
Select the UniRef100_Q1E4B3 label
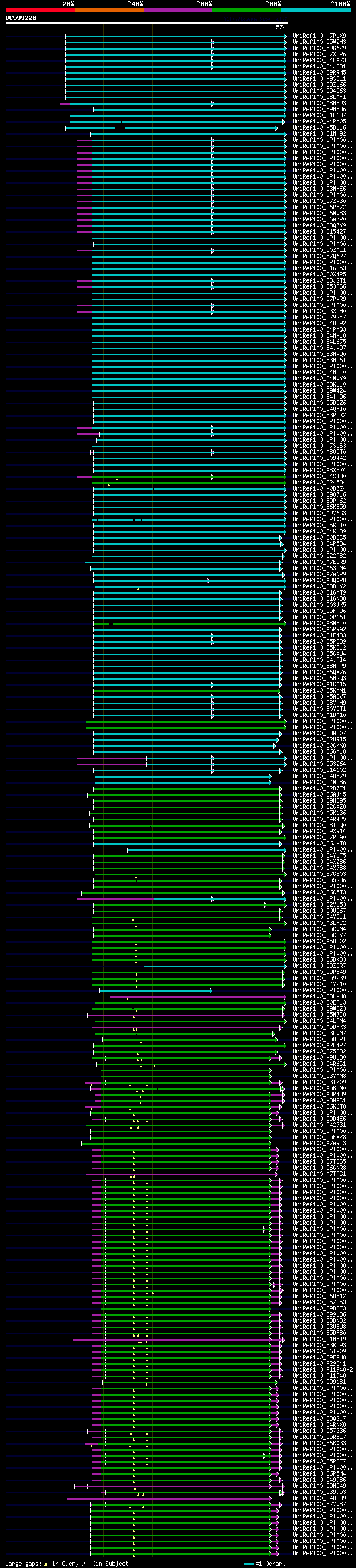(x=319, y=635)
